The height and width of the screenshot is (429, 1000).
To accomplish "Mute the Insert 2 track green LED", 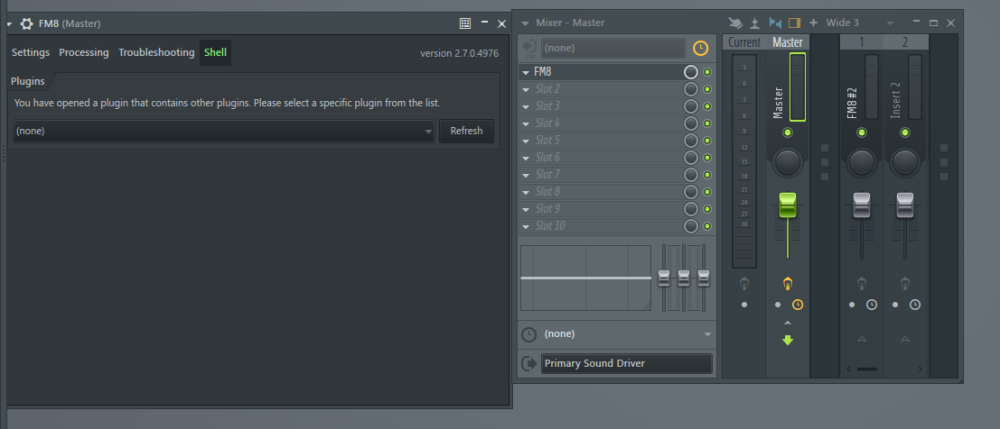I will pos(905,133).
